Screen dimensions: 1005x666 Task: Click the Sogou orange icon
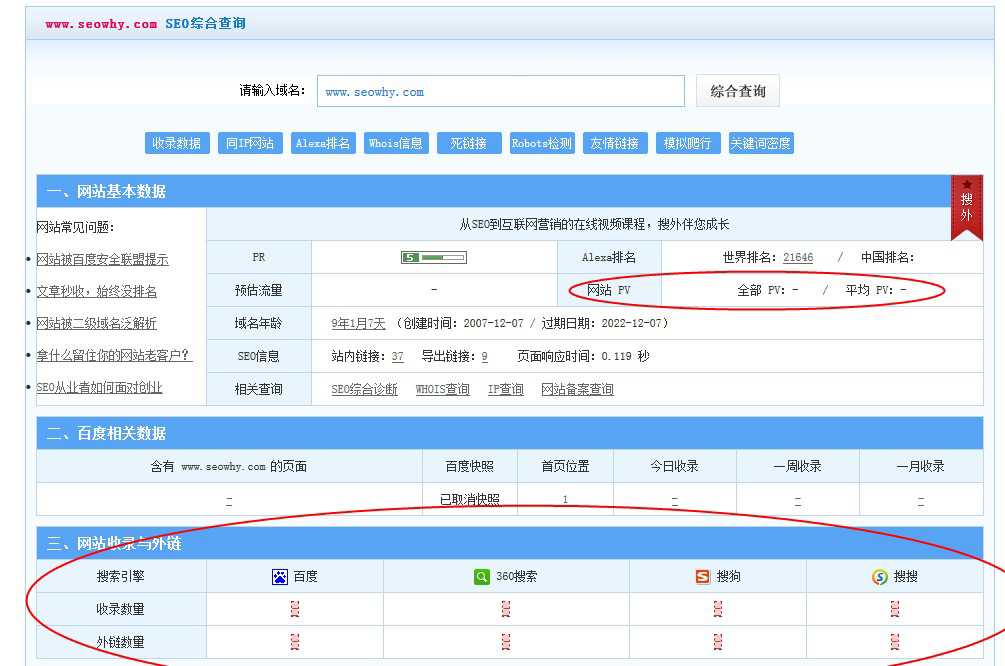703,577
